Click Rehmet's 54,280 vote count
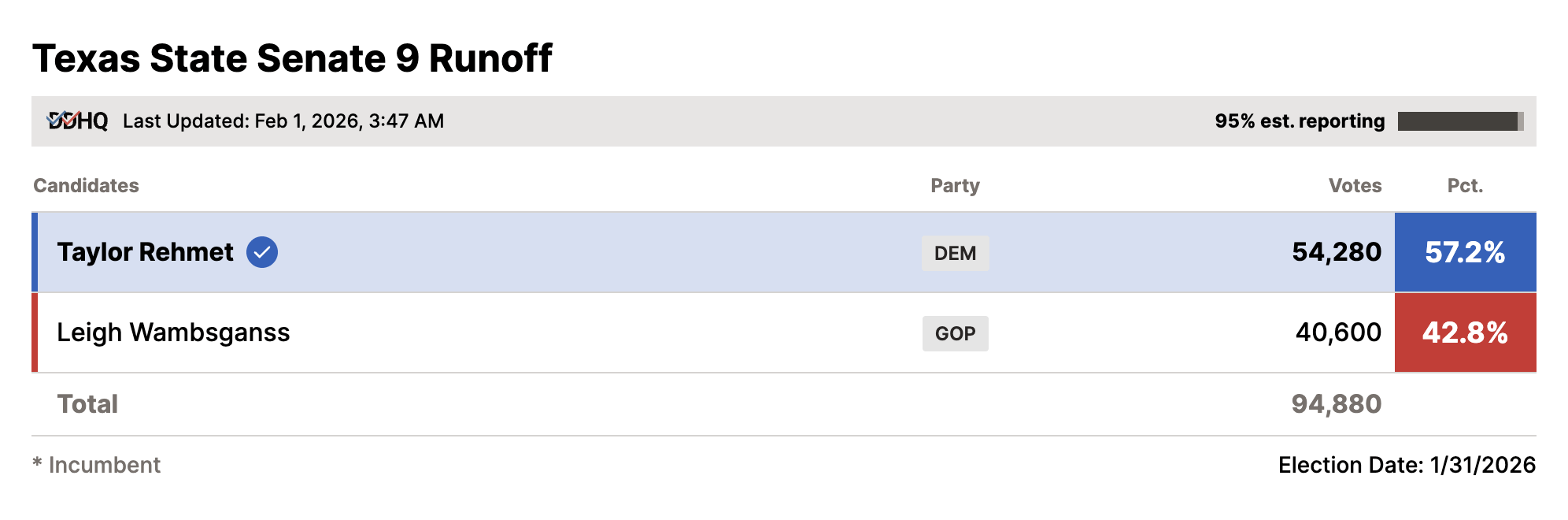1568x520 pixels. pos(1336,252)
